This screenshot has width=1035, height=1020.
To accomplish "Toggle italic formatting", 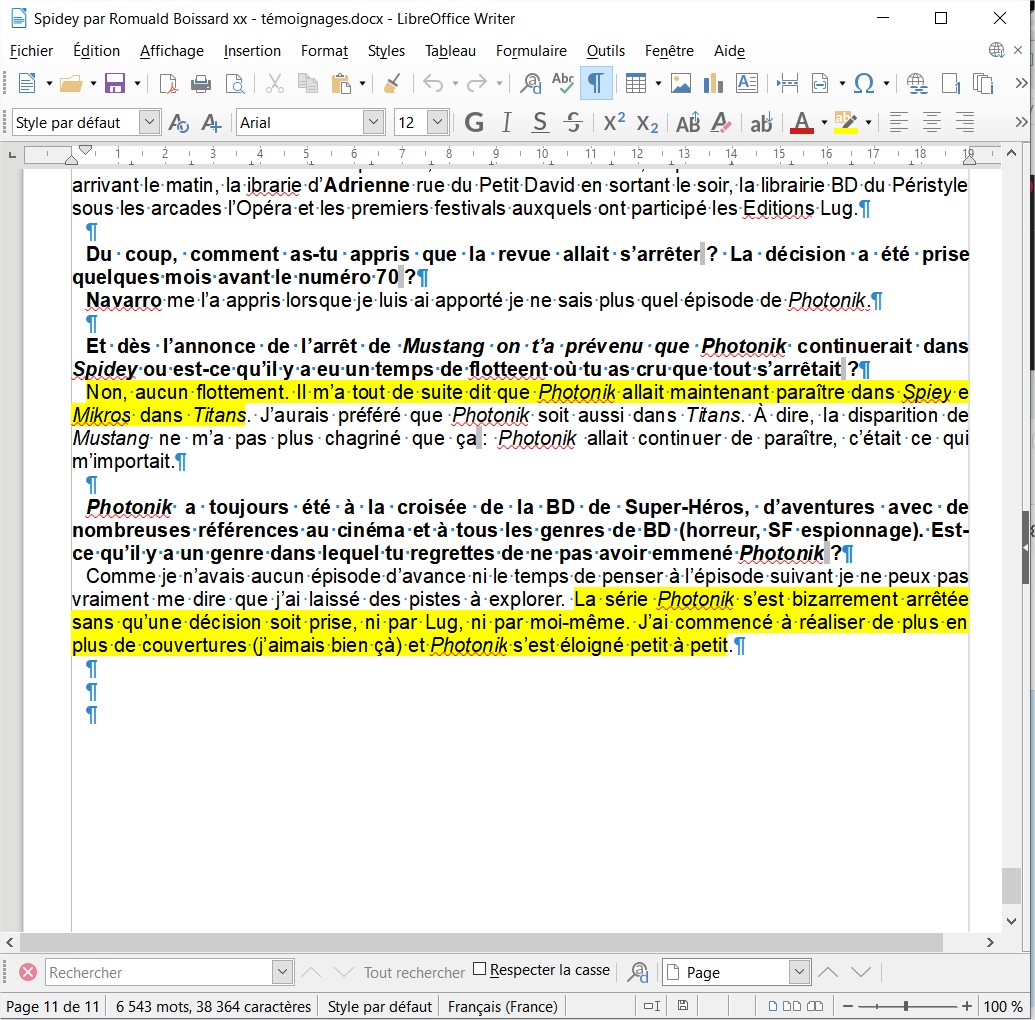I will pyautogui.click(x=507, y=123).
